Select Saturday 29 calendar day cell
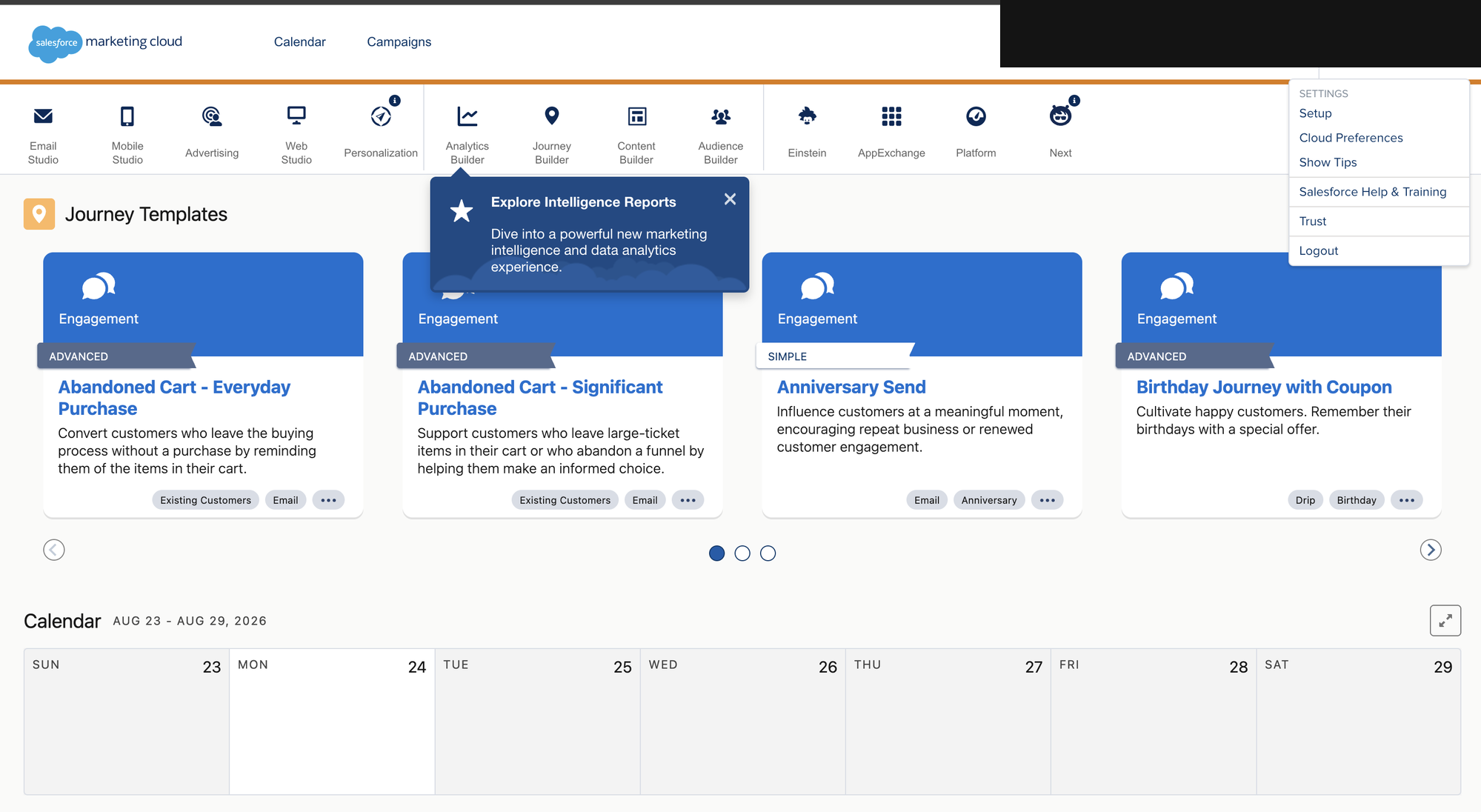This screenshot has height=812, width=1481. (x=1358, y=722)
